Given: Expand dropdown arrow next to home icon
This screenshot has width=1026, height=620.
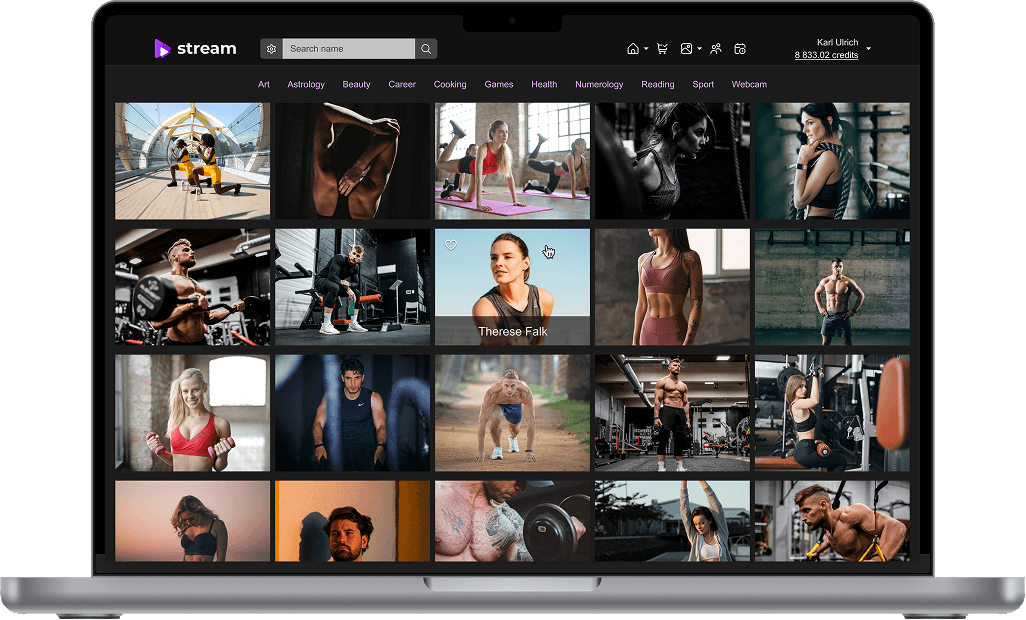Looking at the screenshot, I should tap(646, 49).
